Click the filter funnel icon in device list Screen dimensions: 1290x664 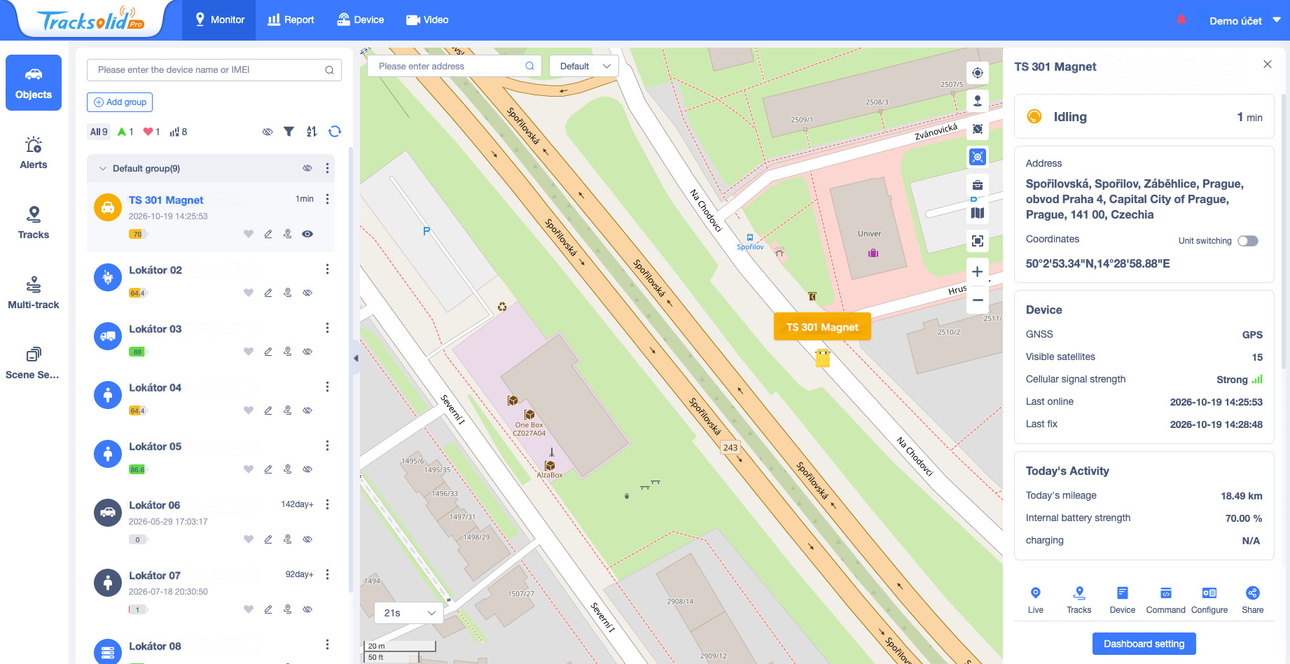click(x=289, y=131)
